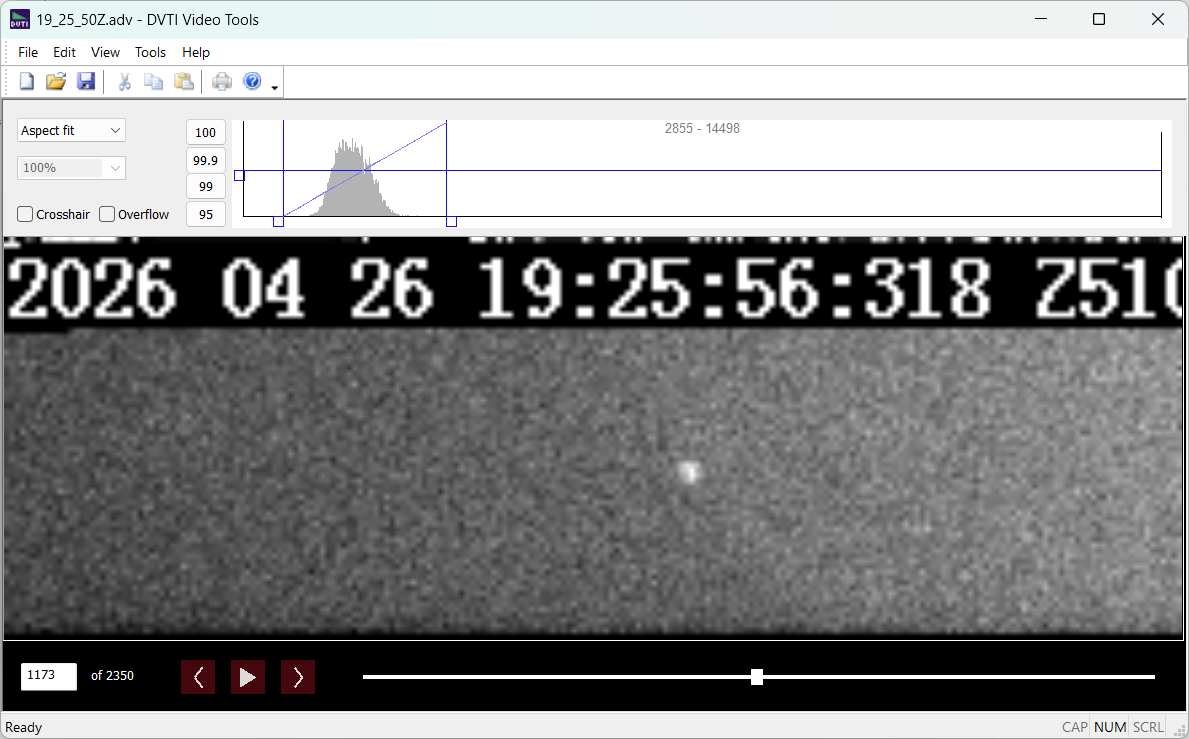Image resolution: width=1189 pixels, height=739 pixels.
Task: Click the histogram left-side gamma handle
Action: tap(239, 176)
